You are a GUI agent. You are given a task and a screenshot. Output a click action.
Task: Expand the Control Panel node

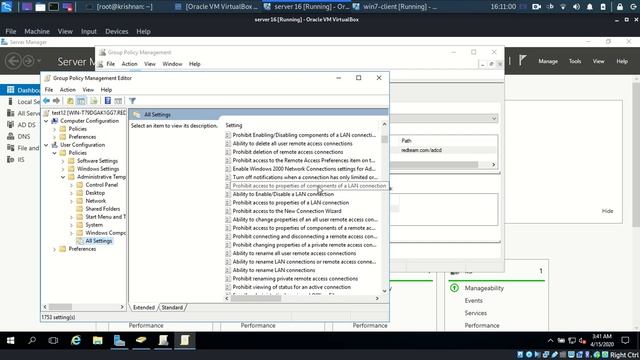pos(71,185)
